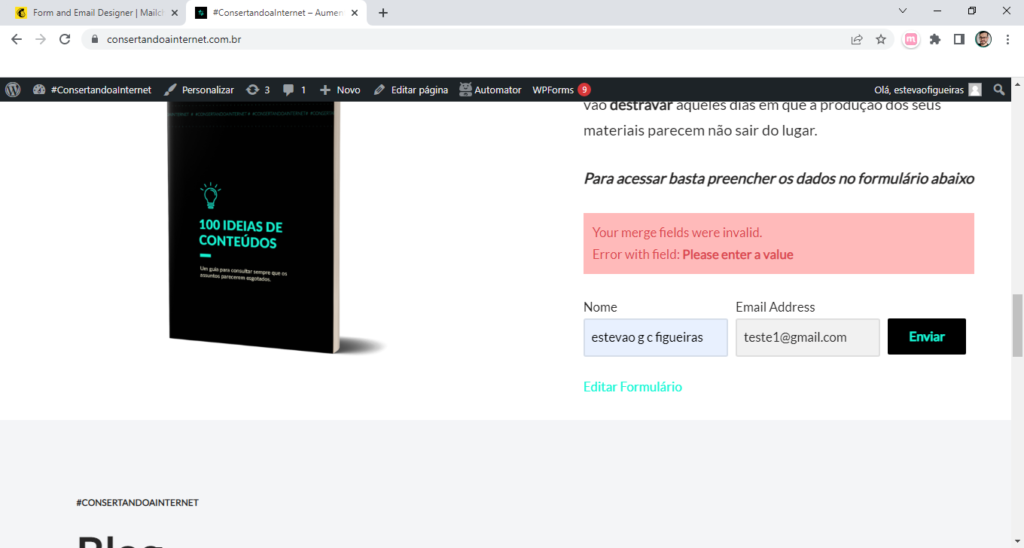
Task: Open Personalizar customizer
Action: [x=199, y=89]
